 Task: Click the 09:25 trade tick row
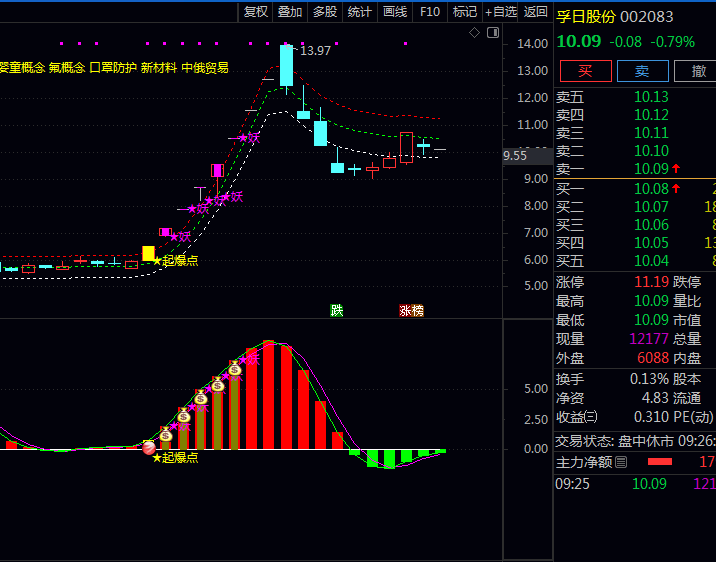(x=635, y=483)
